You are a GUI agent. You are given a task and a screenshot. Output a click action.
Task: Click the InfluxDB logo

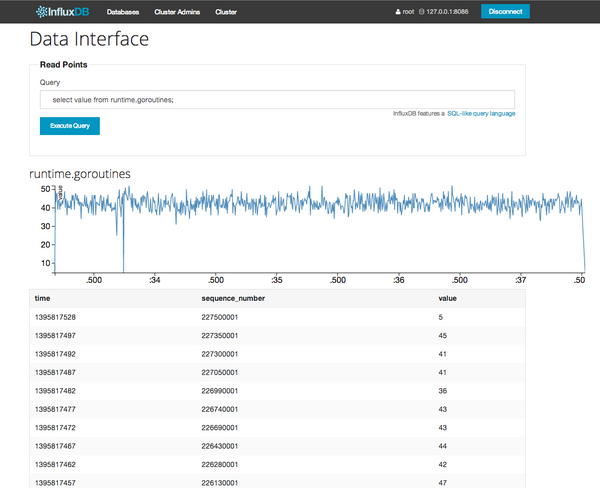click(x=62, y=12)
